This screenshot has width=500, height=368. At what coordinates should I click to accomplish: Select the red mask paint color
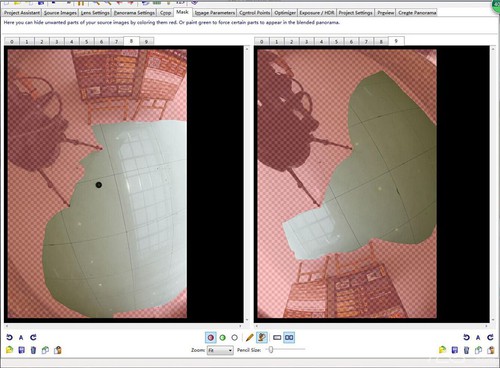tap(211, 338)
